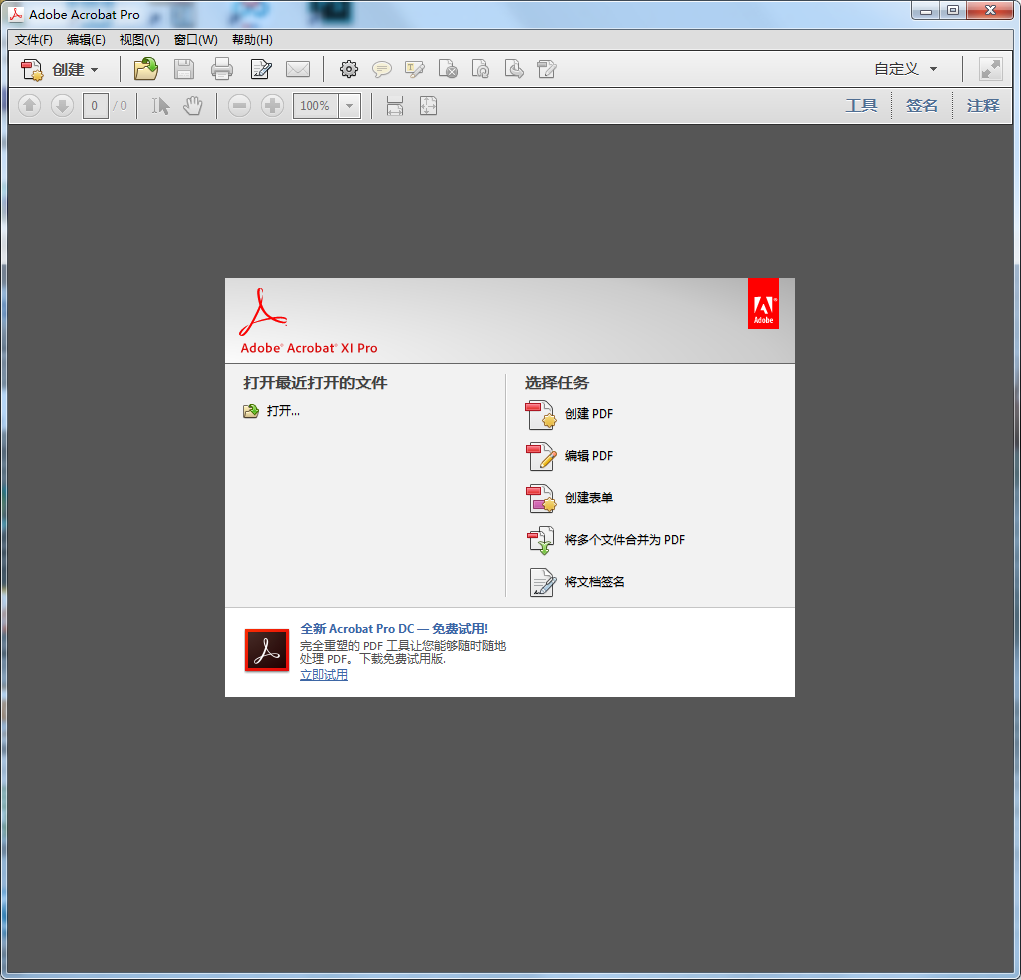Image resolution: width=1021 pixels, height=980 pixels.
Task: Expand the 自定义 toolbar dropdown
Action: [906, 69]
